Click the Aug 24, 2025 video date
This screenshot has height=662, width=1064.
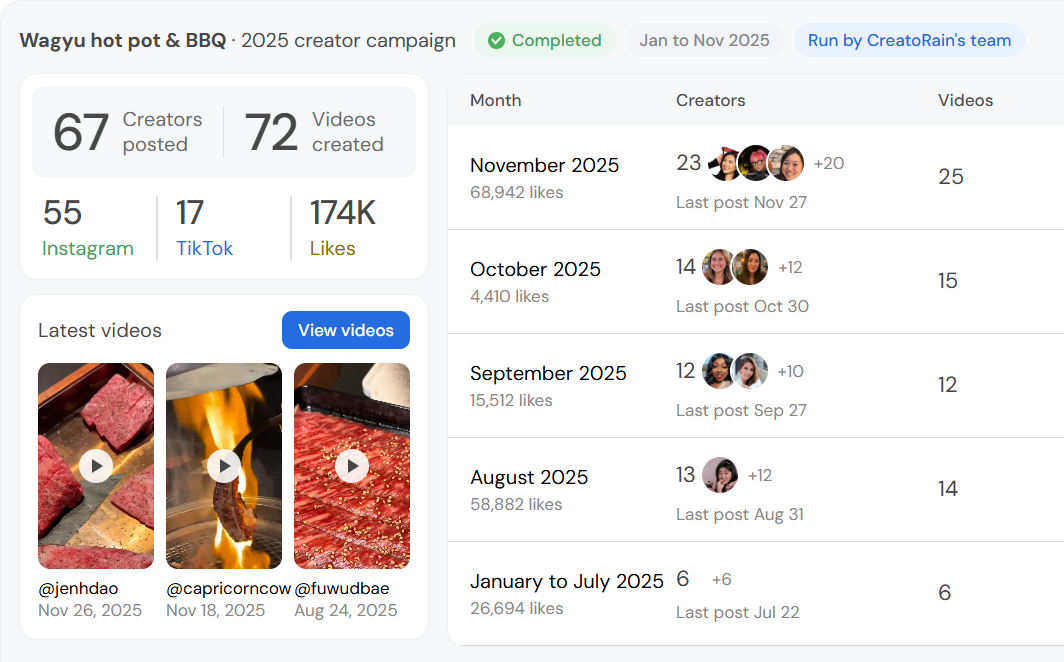tap(345, 610)
